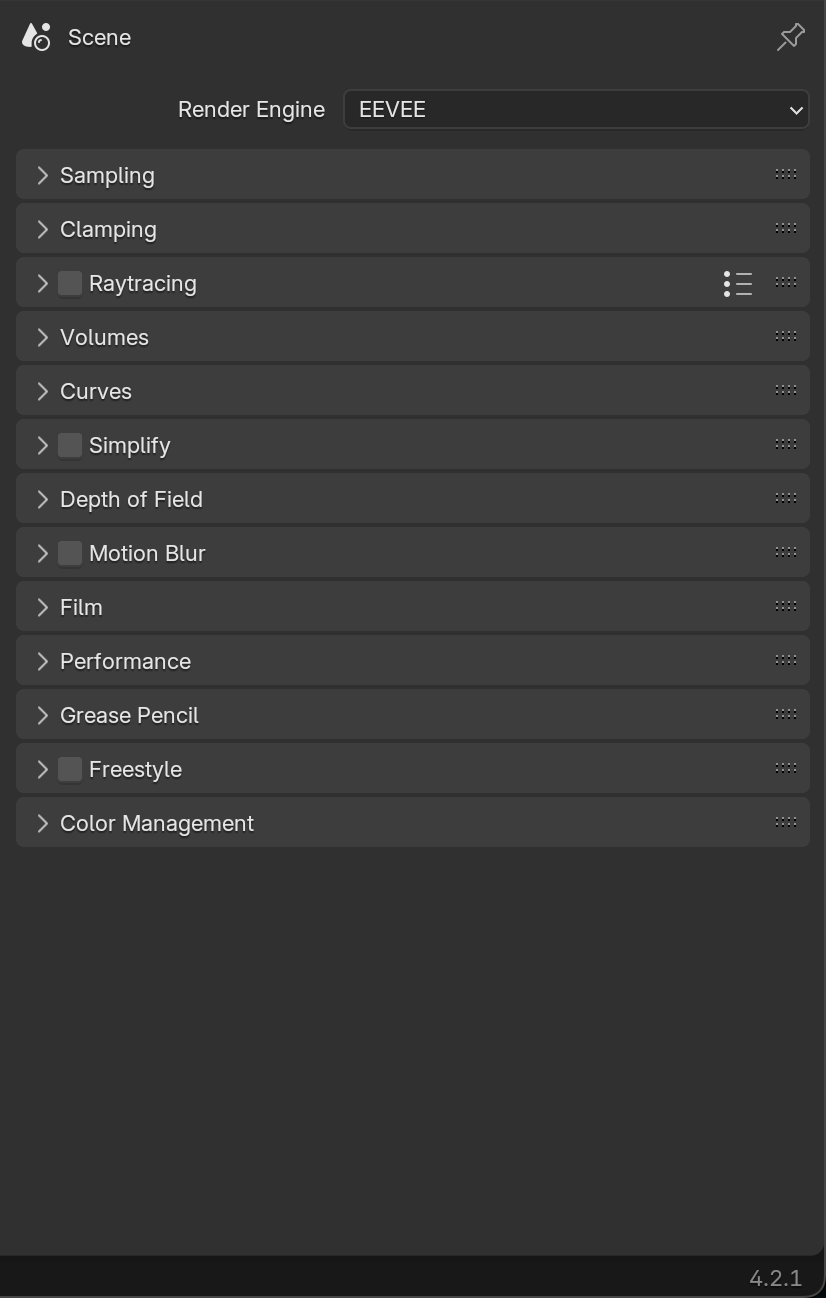This screenshot has width=826, height=1298.
Task: Click the Color Management drag grip
Action: click(x=786, y=823)
